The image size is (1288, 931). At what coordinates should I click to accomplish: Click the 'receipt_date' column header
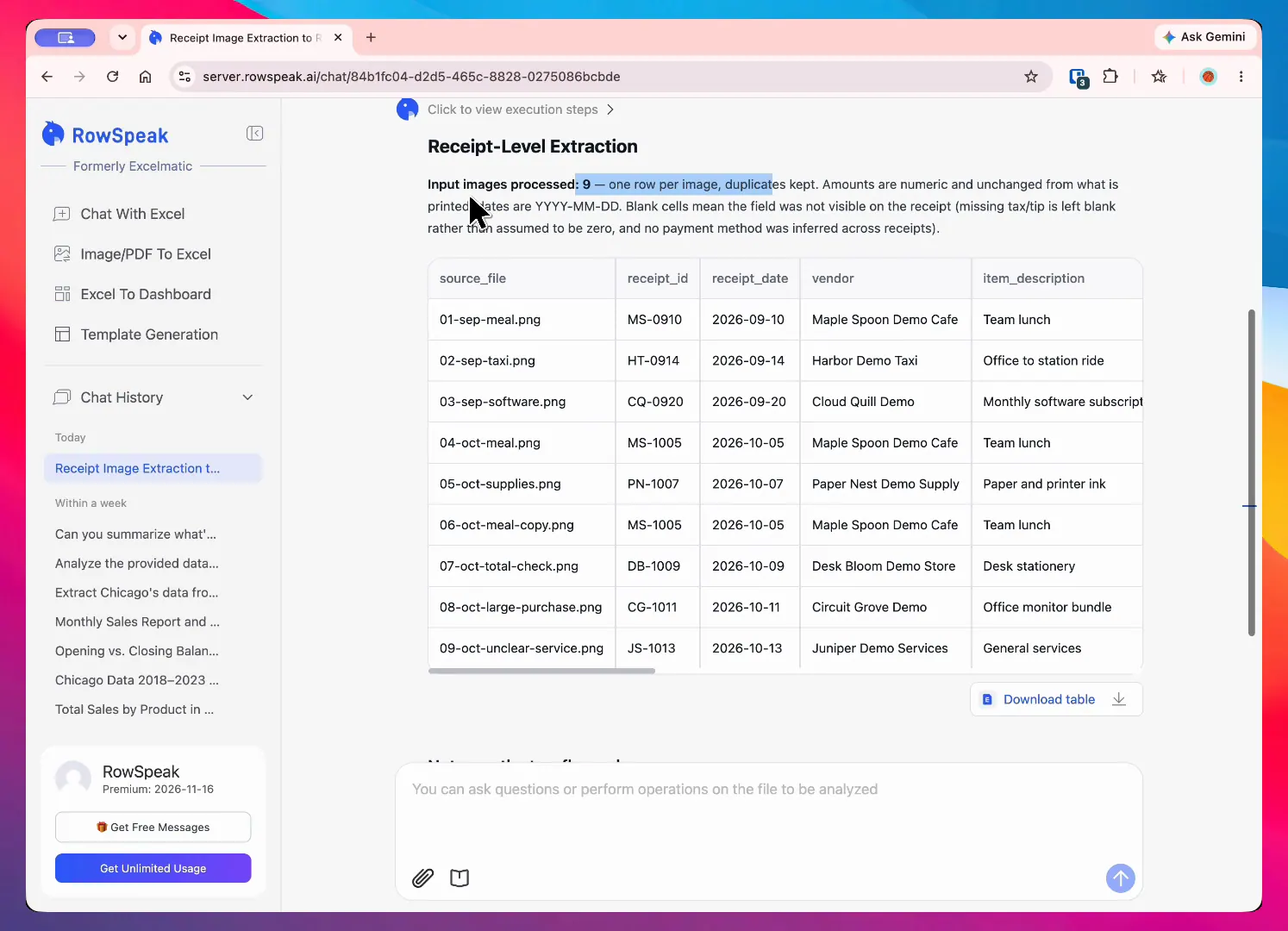[x=750, y=278]
